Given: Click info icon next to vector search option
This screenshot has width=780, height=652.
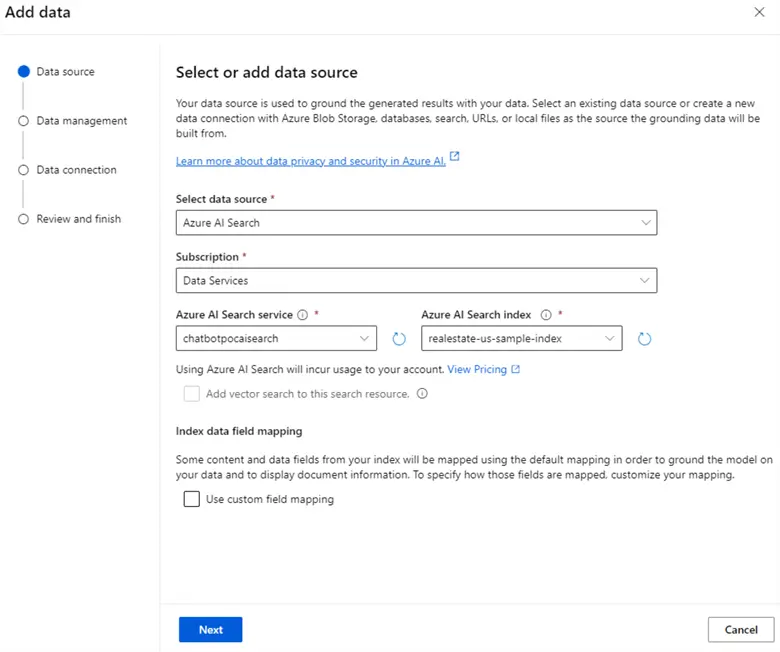Looking at the screenshot, I should [421, 394].
